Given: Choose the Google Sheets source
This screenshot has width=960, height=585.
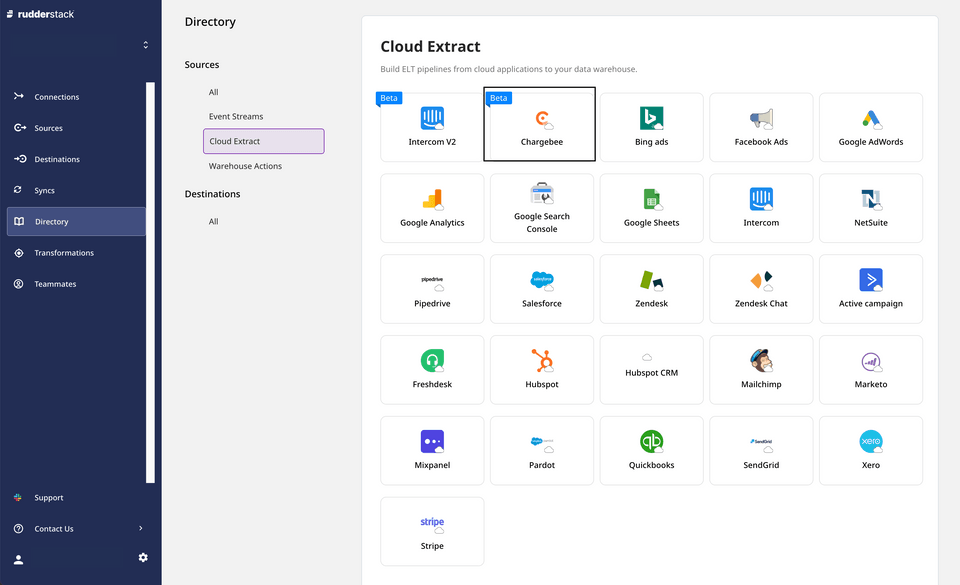Looking at the screenshot, I should (x=651, y=208).
